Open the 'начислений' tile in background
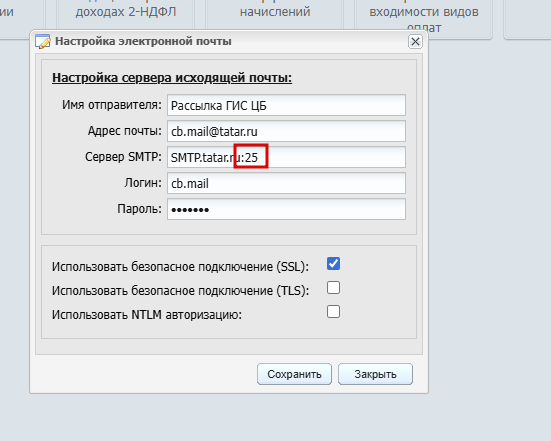Screen dimensions: 551x441 (275, 14)
